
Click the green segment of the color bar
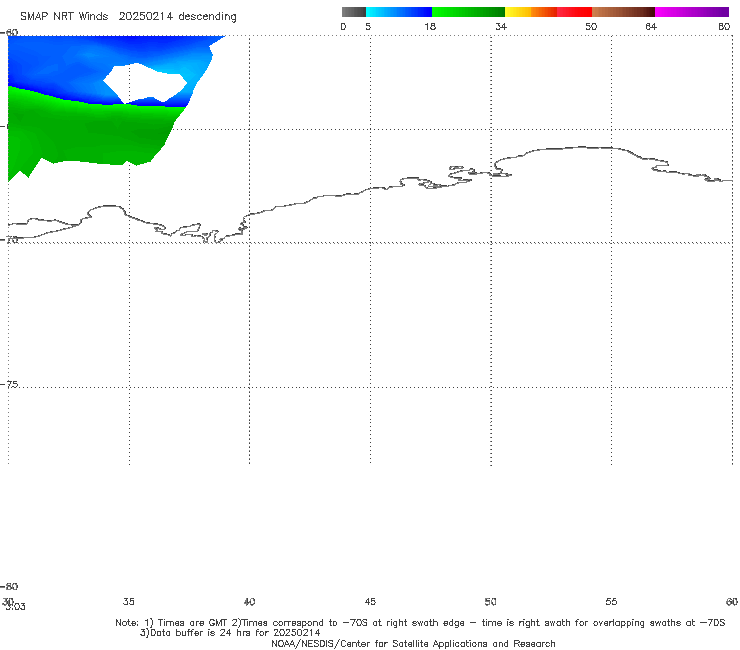[x=468, y=12]
